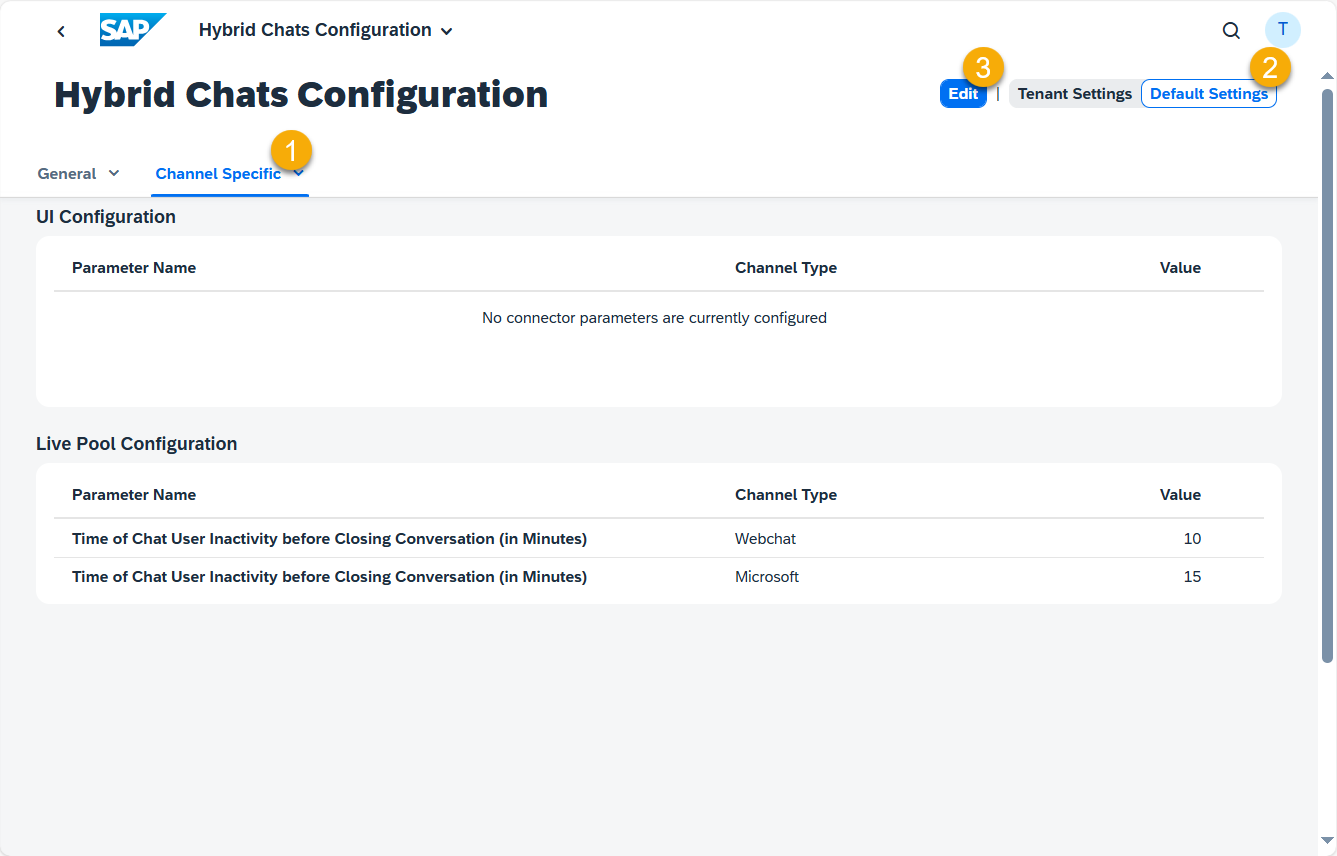The width and height of the screenshot is (1337, 856).
Task: Select the Microsoft row parameter name
Action: click(x=329, y=577)
